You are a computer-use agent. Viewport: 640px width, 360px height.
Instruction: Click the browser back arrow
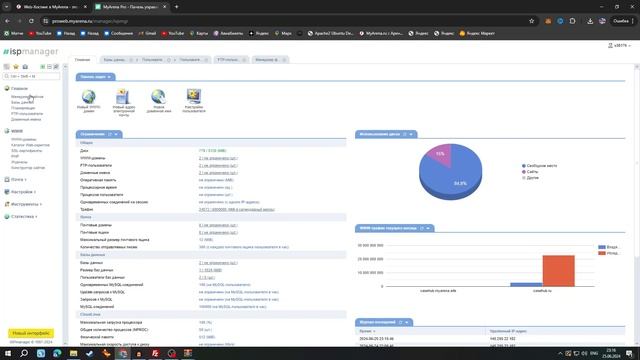pos(7,21)
